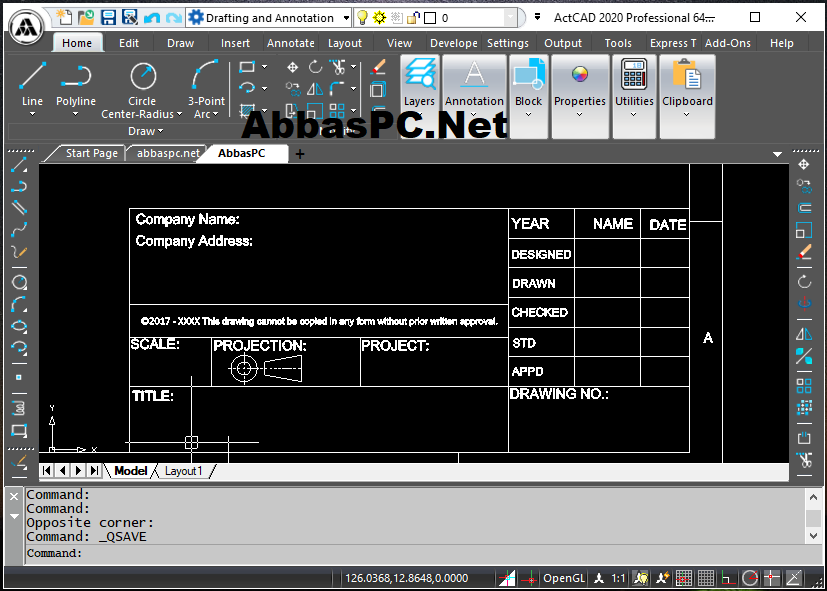Expand the Properties panel dropdown
827x591 pixels.
(x=579, y=114)
